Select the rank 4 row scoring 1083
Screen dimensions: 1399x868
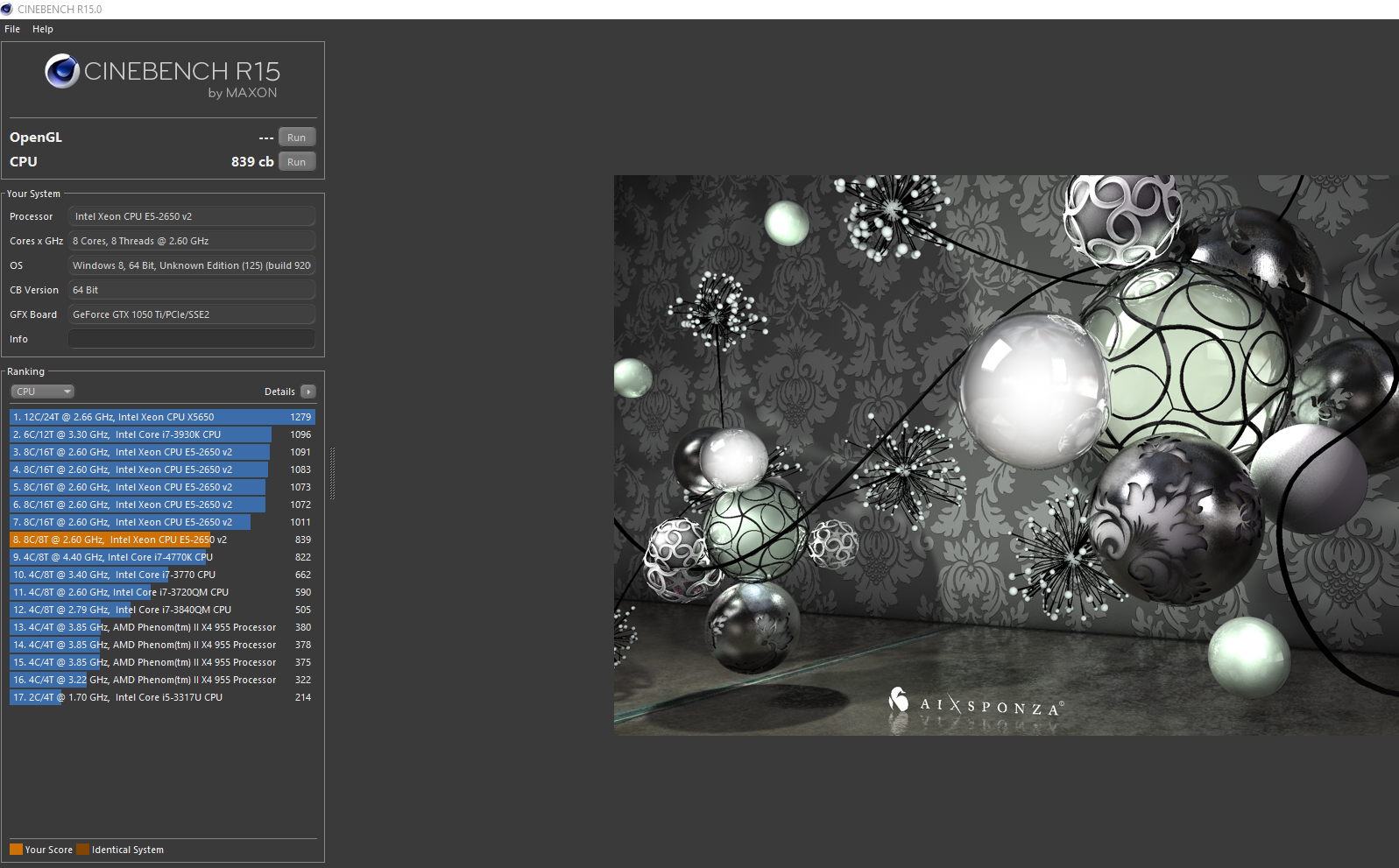tap(162, 469)
